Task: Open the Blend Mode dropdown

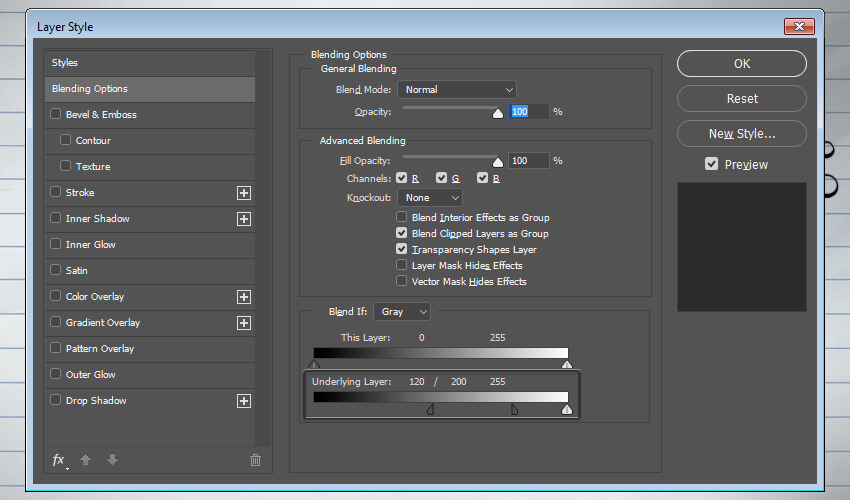Action: click(x=457, y=89)
